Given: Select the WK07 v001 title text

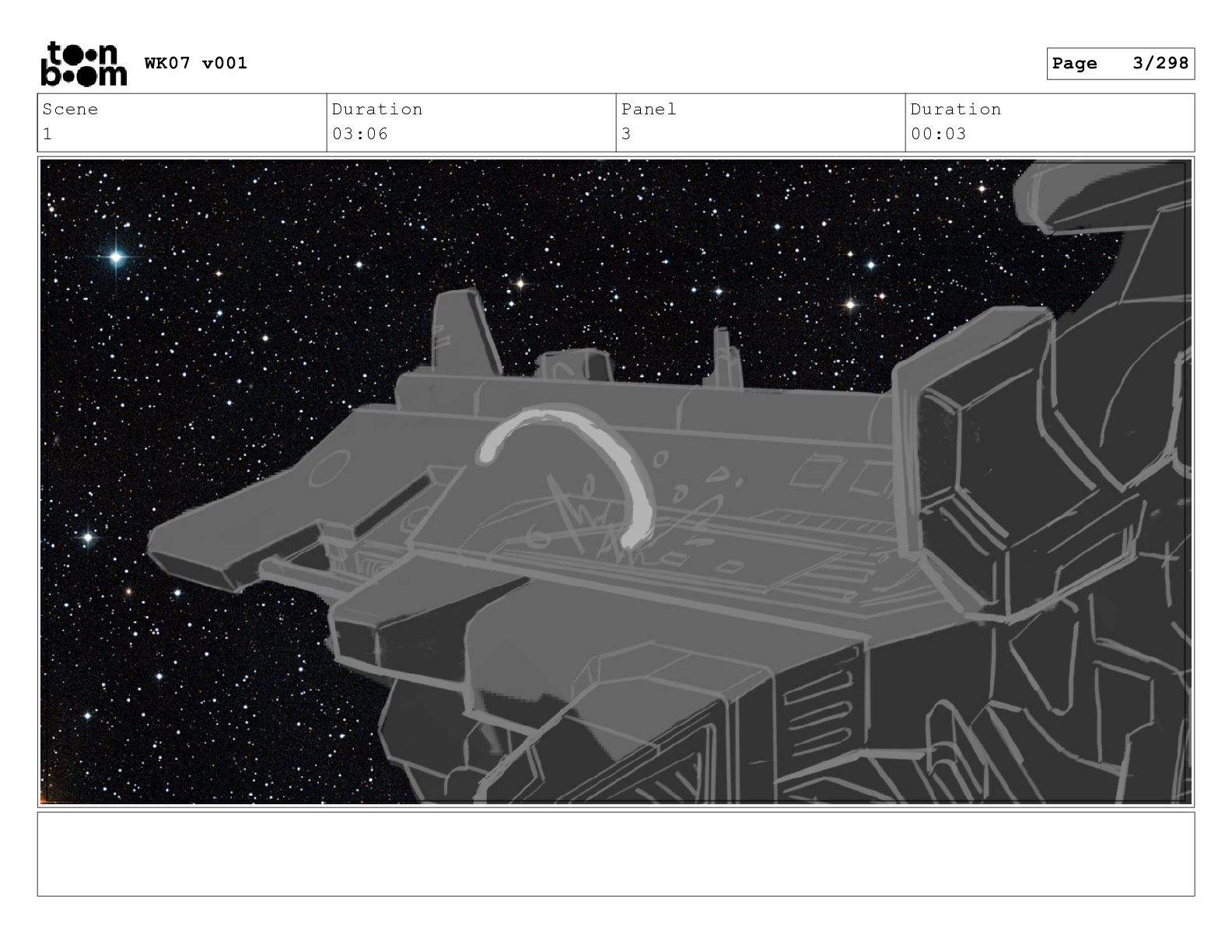Looking at the screenshot, I should pyautogui.click(x=196, y=63).
